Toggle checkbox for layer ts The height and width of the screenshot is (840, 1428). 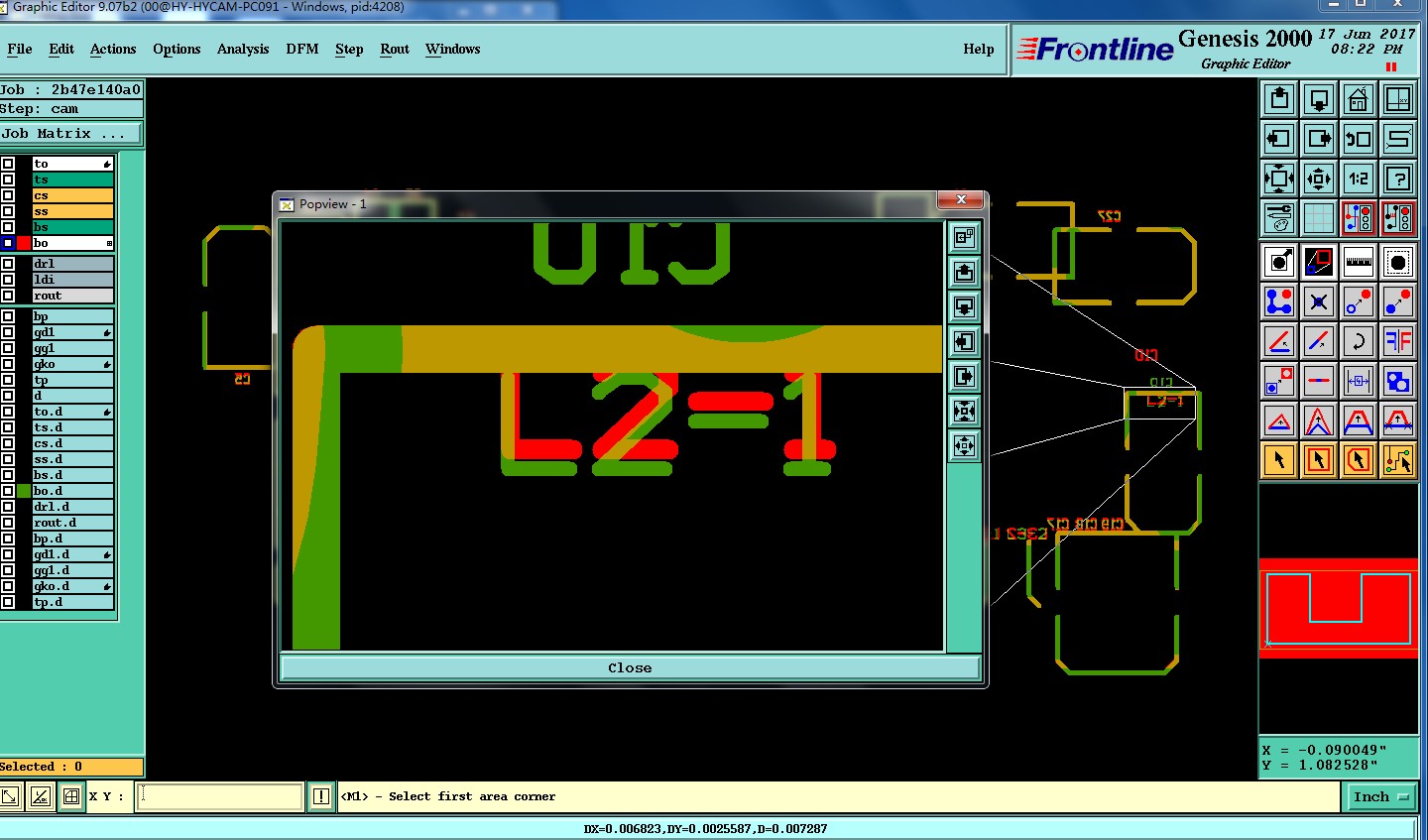coord(8,180)
